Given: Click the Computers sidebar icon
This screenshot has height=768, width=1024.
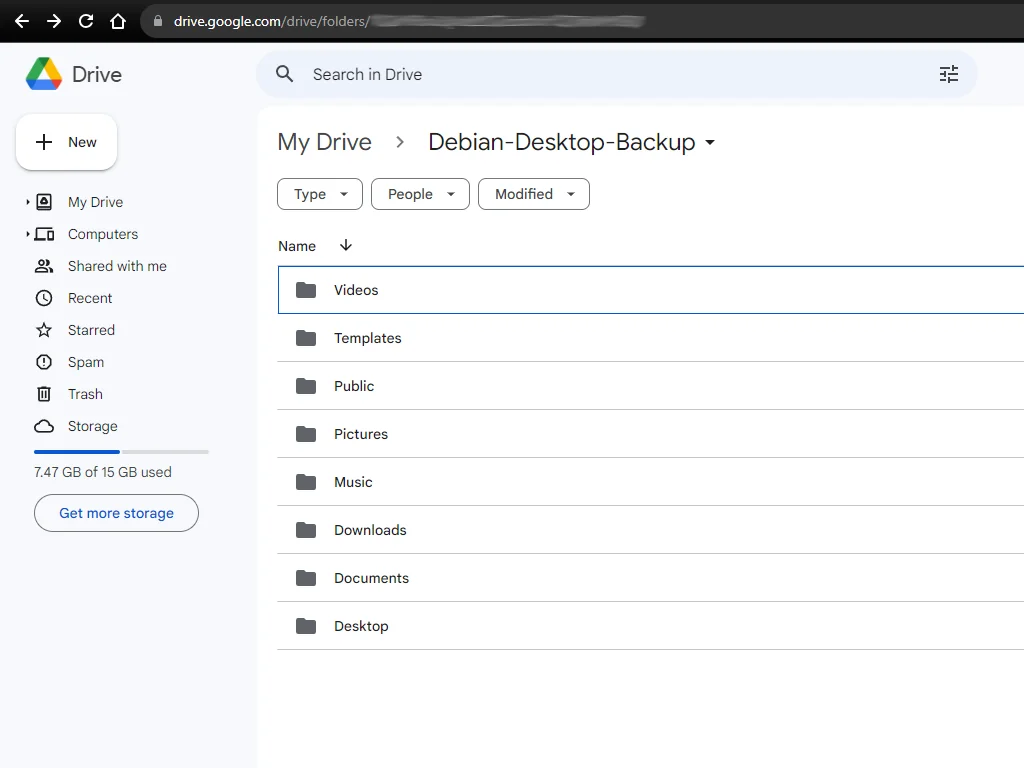Looking at the screenshot, I should (44, 234).
